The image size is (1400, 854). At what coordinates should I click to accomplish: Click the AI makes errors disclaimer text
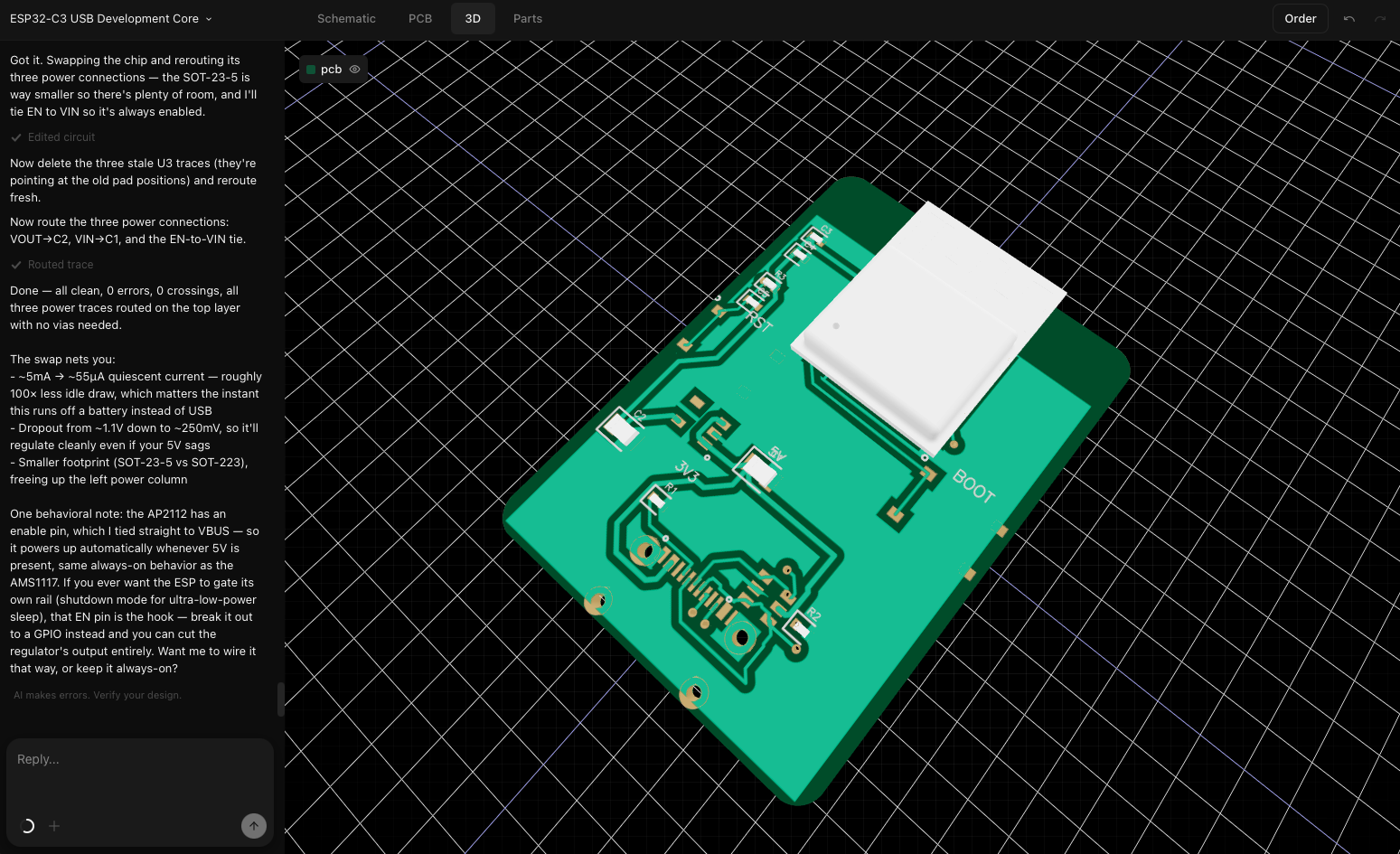[x=98, y=695]
